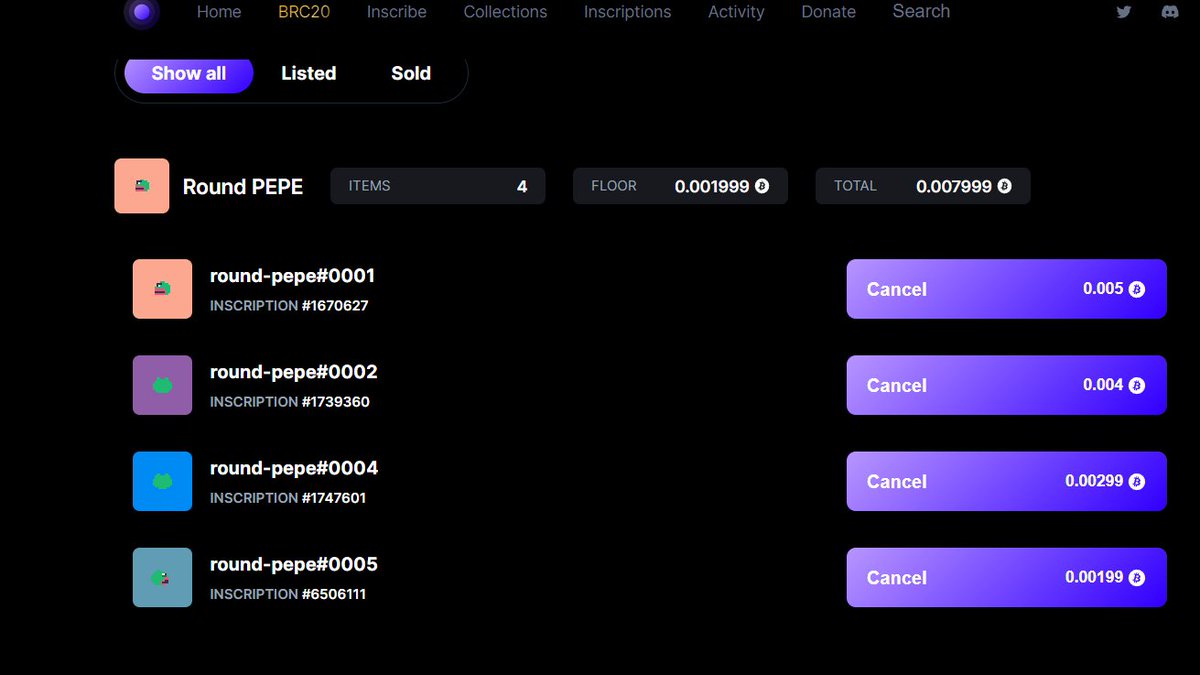1200x675 pixels.
Task: Cancel the 0.005 BTC listing
Action: pyautogui.click(x=1006, y=289)
